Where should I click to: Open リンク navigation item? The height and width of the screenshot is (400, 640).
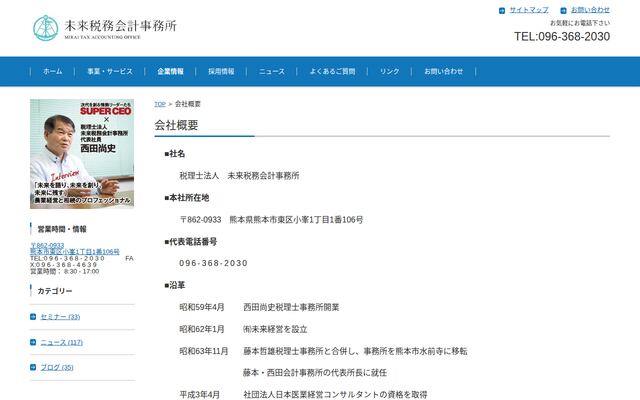[389, 71]
